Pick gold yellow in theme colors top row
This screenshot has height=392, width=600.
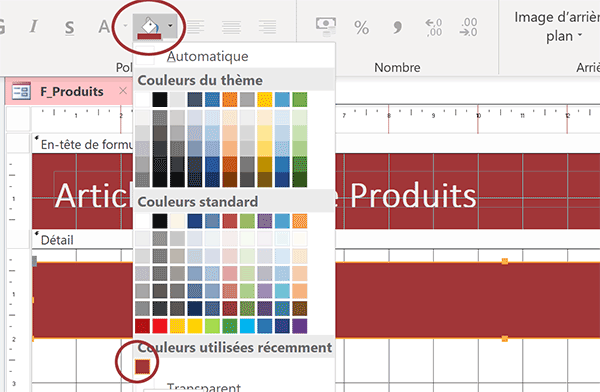[x=265, y=100]
